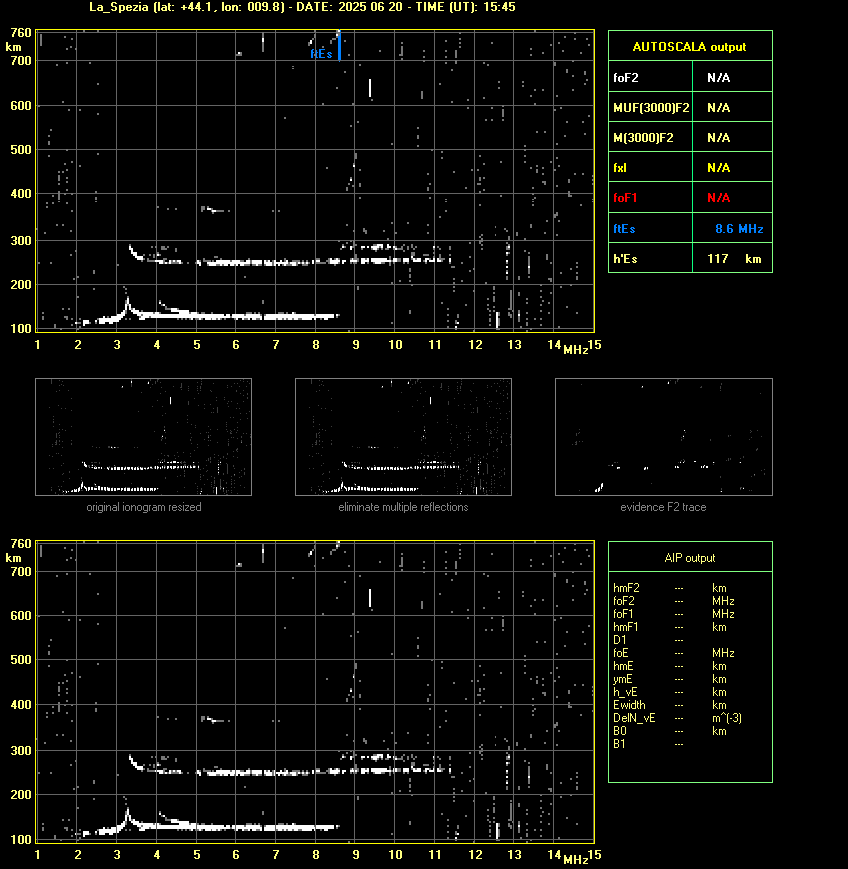Click the 'evidence F2 trace' caption

point(663,507)
